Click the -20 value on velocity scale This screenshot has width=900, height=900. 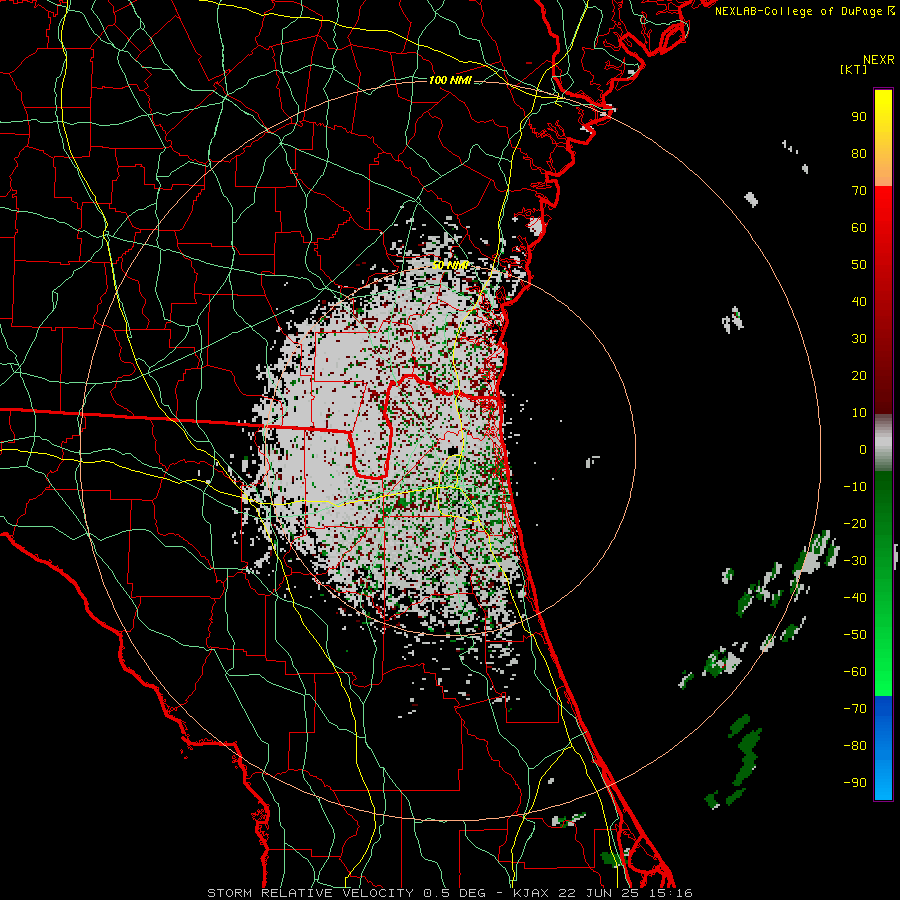(x=855, y=524)
